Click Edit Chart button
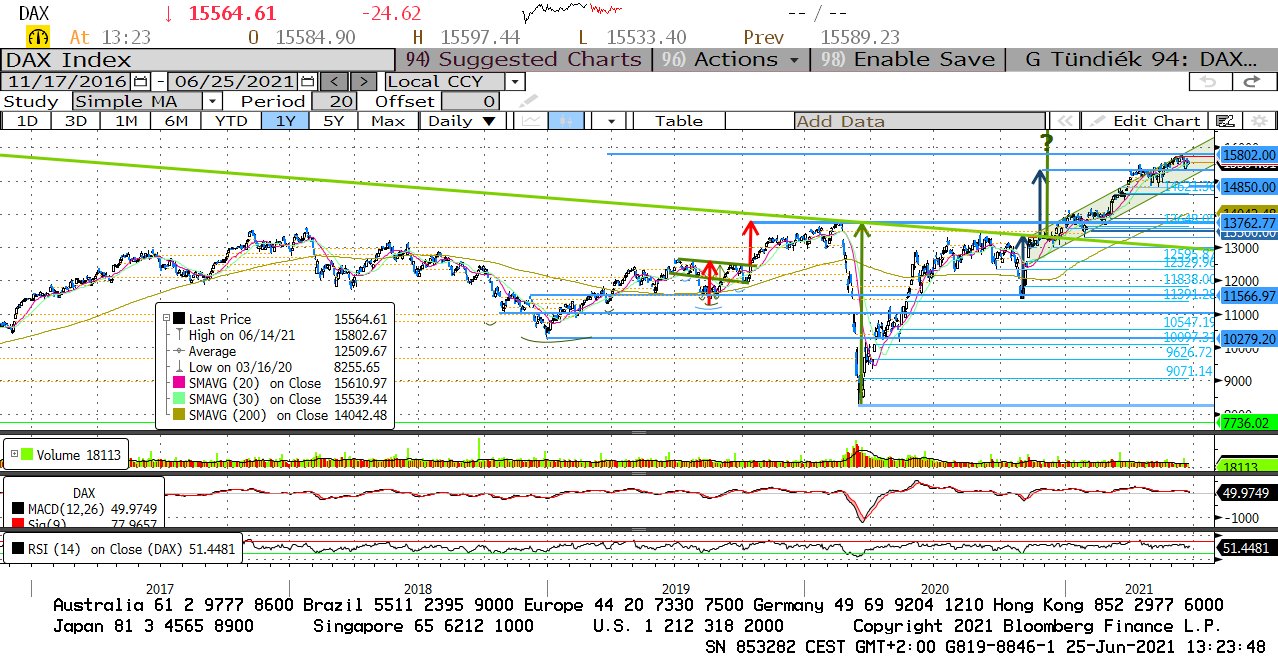Viewport: 1278px width, 670px height. 1144,121
